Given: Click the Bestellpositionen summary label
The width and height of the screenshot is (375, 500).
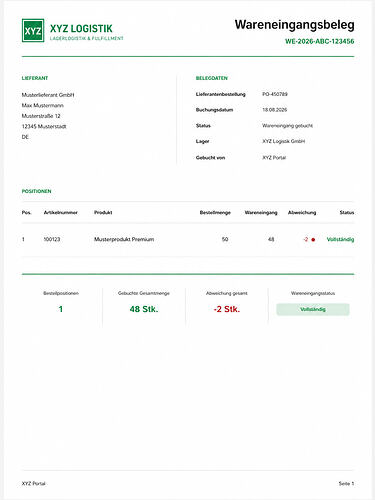Looking at the screenshot, I should pyautogui.click(x=61, y=293).
